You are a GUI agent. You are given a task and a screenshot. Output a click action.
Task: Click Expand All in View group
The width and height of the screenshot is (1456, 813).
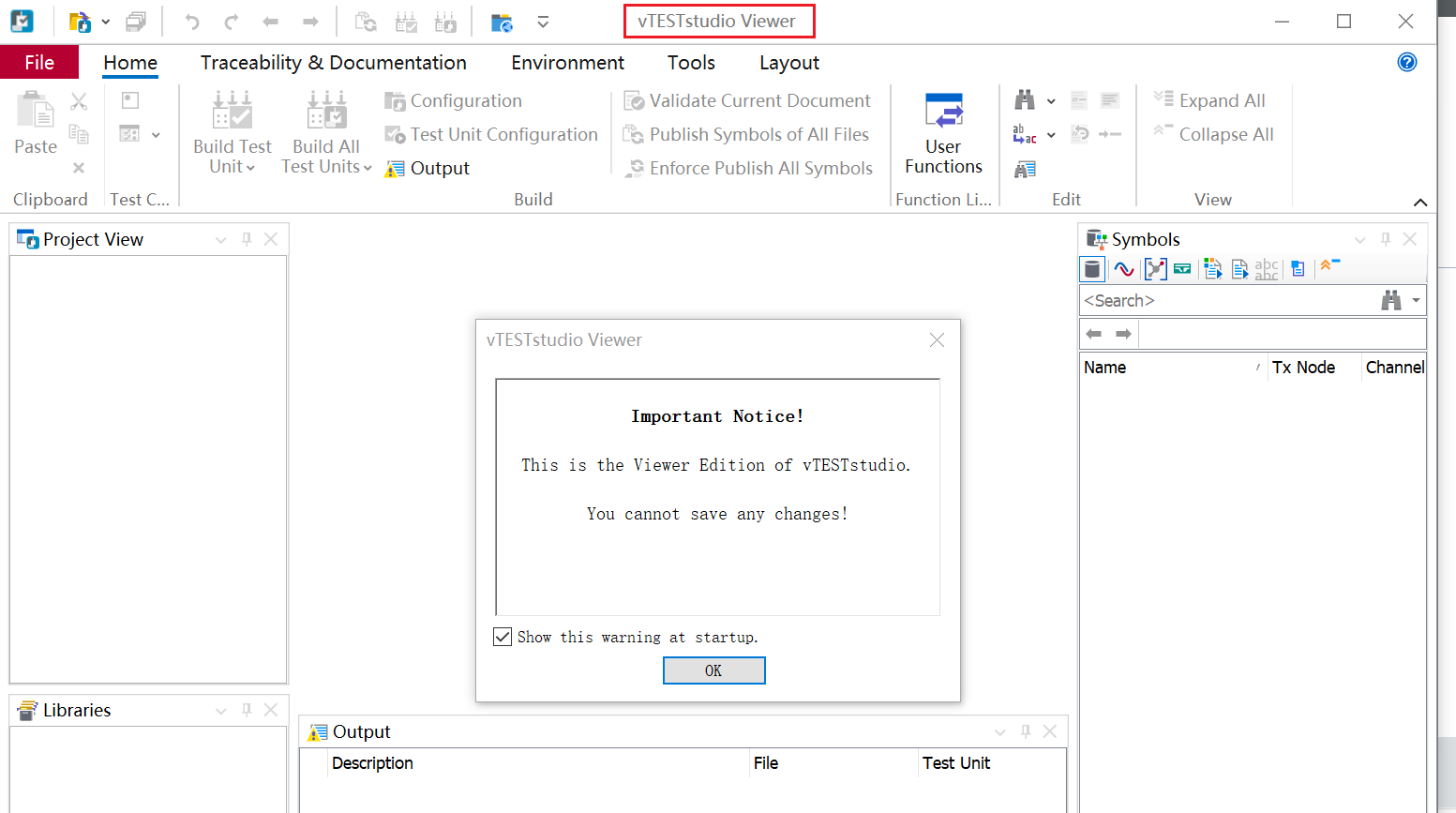point(1209,100)
